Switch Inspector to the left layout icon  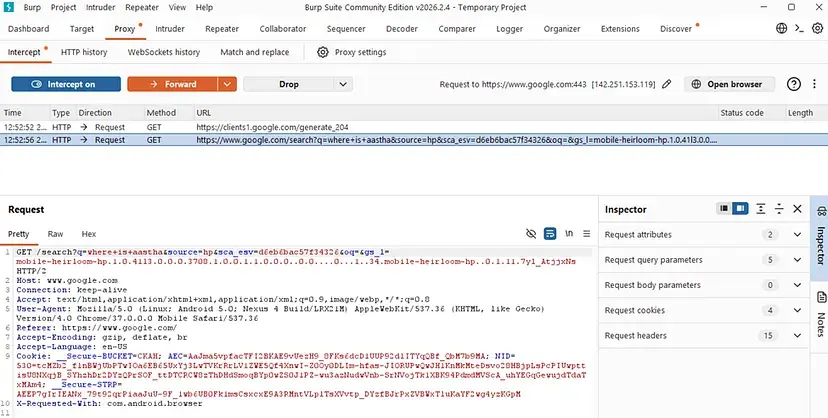[724, 208]
